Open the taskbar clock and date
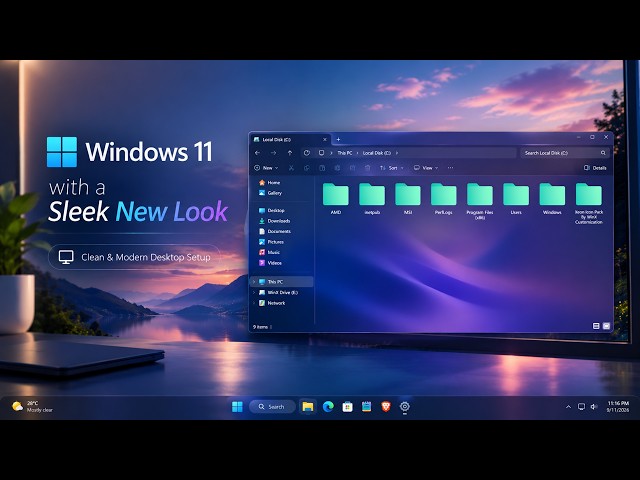Screen dimensions: 640x480 click(618, 407)
